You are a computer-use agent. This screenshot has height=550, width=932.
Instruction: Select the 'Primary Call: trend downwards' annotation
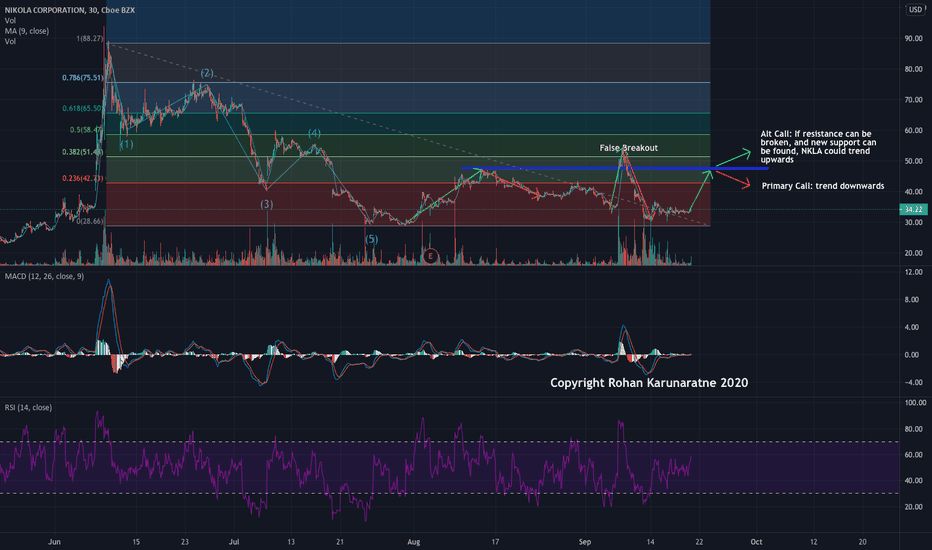click(x=823, y=186)
